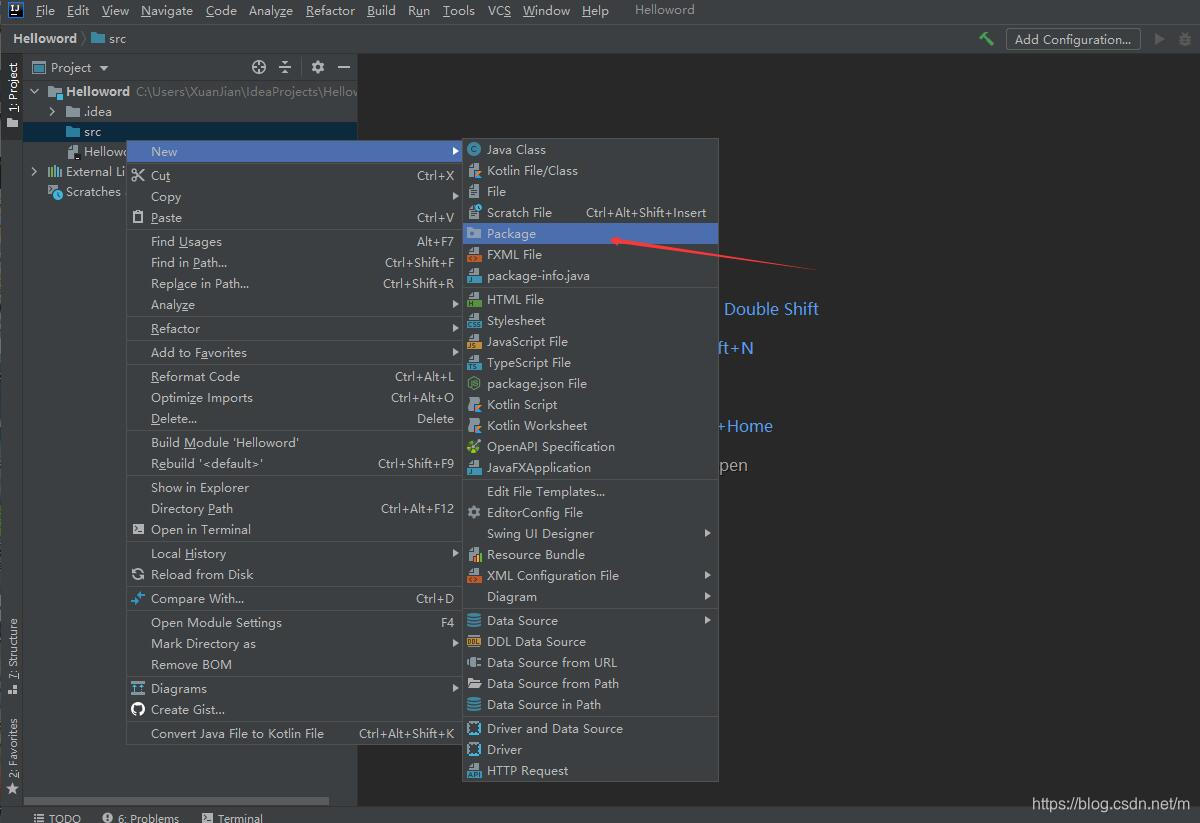Click the HTTP Request API icon
The height and width of the screenshot is (823, 1200).
tap(474, 771)
